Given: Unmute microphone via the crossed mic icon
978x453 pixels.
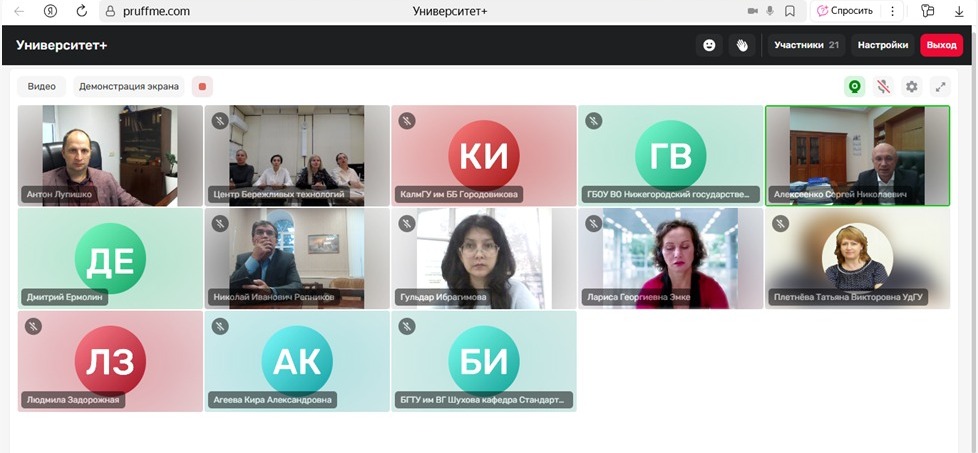Looking at the screenshot, I should click(x=883, y=87).
